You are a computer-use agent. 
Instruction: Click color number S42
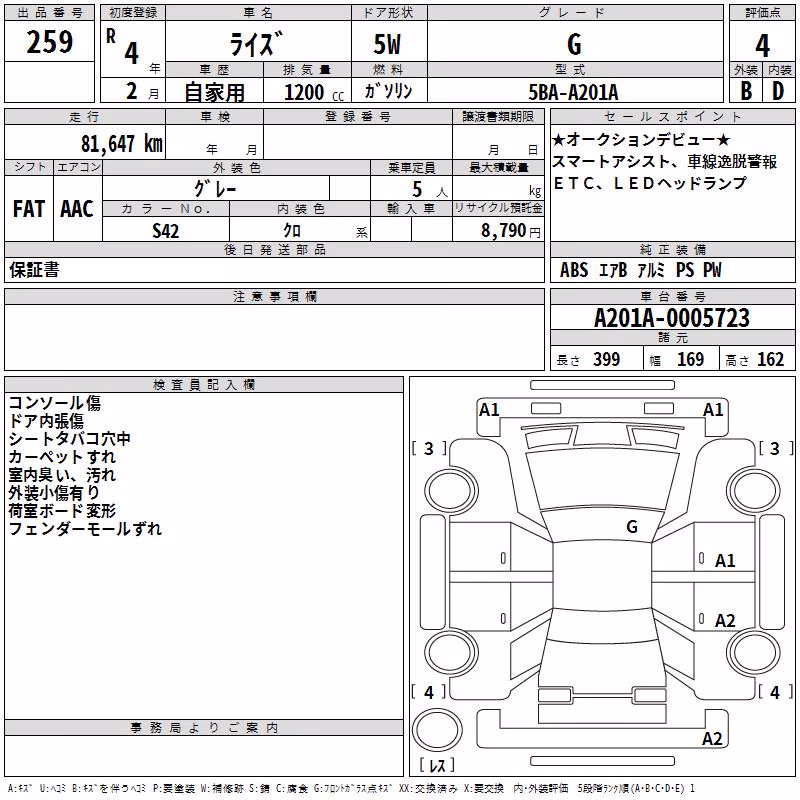(166, 231)
